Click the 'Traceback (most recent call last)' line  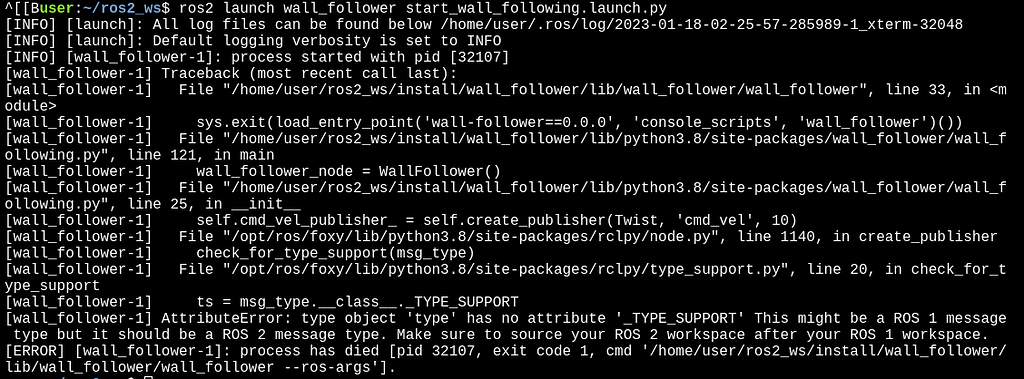[310, 74]
